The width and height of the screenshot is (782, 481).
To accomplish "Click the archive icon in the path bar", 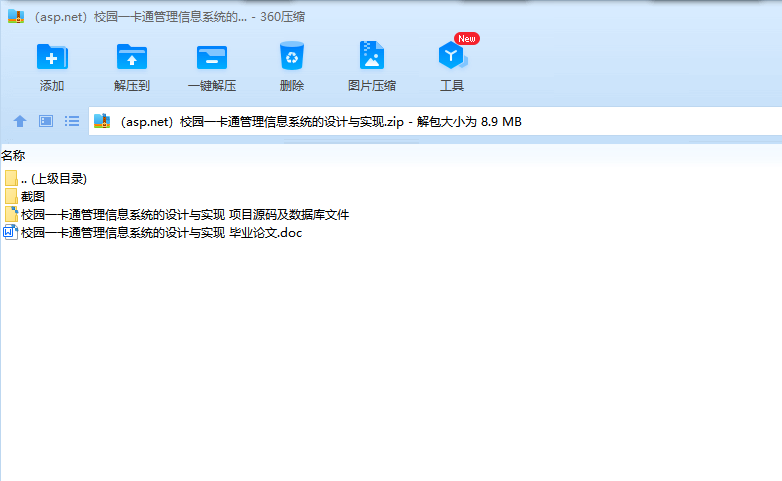I will pos(102,121).
